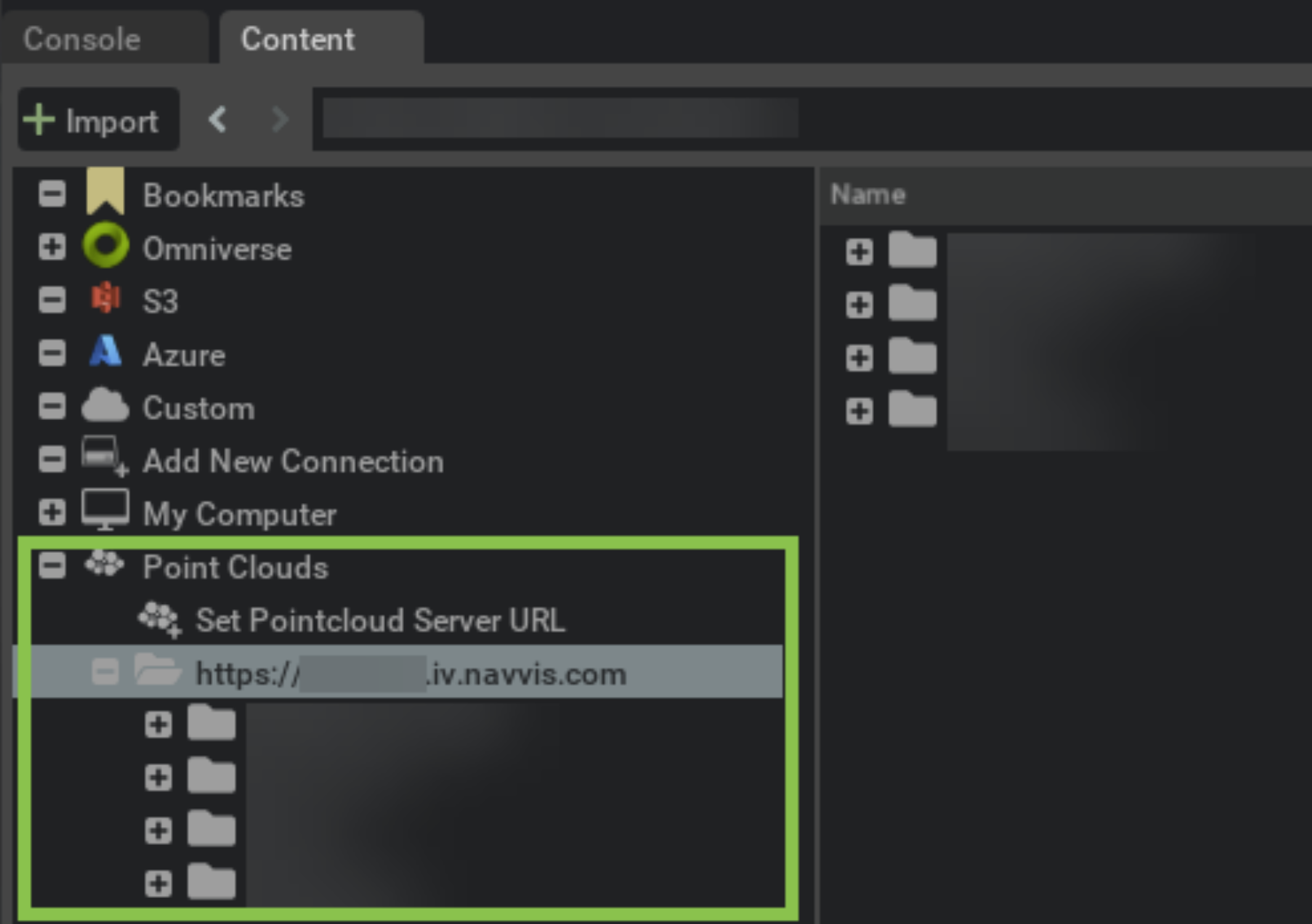Click the green Omniverse logo icon
This screenshot has height=924, width=1312.
[x=106, y=246]
